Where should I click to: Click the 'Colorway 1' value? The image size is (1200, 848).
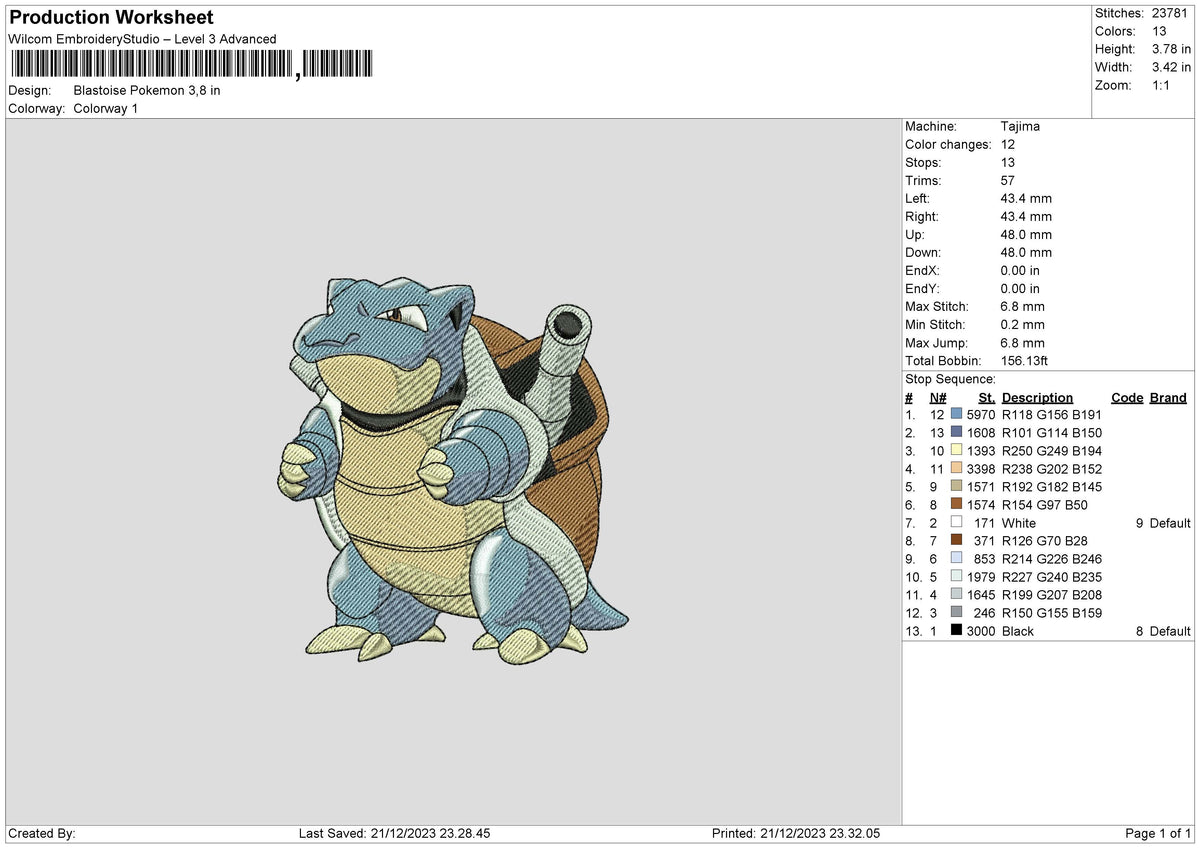click(106, 108)
